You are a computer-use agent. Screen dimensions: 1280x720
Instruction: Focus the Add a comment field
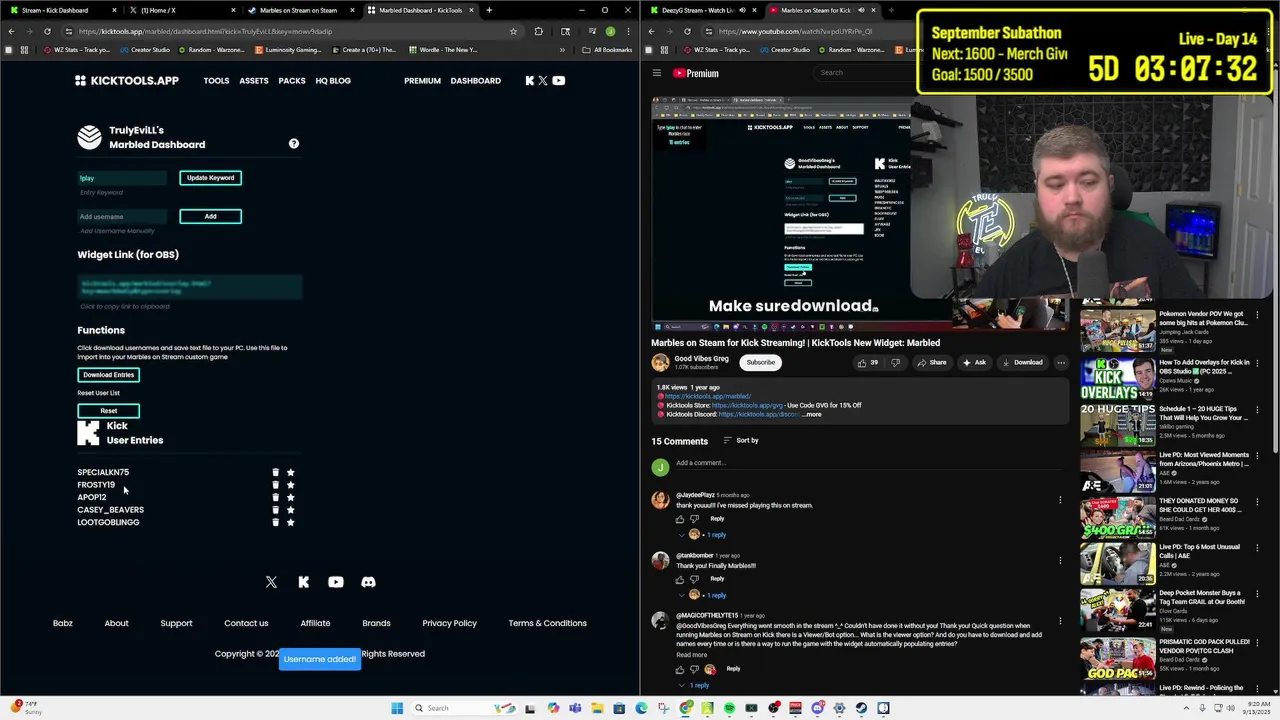click(870, 463)
